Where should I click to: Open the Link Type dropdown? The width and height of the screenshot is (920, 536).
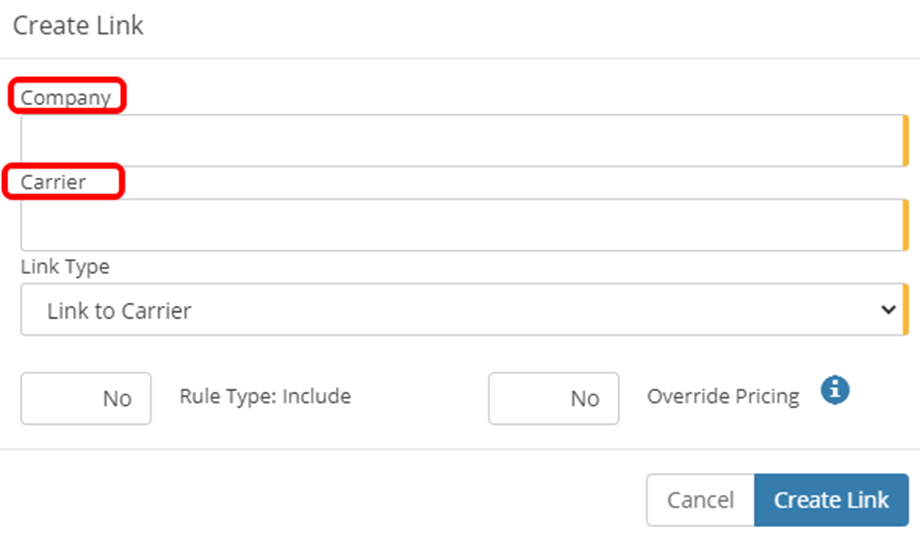tap(460, 310)
